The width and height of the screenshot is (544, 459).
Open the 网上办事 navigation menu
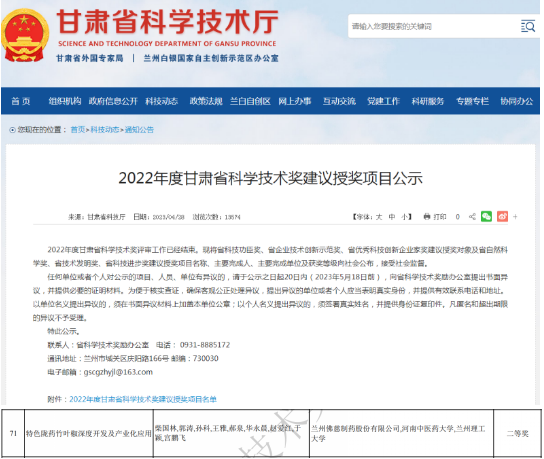point(295,101)
